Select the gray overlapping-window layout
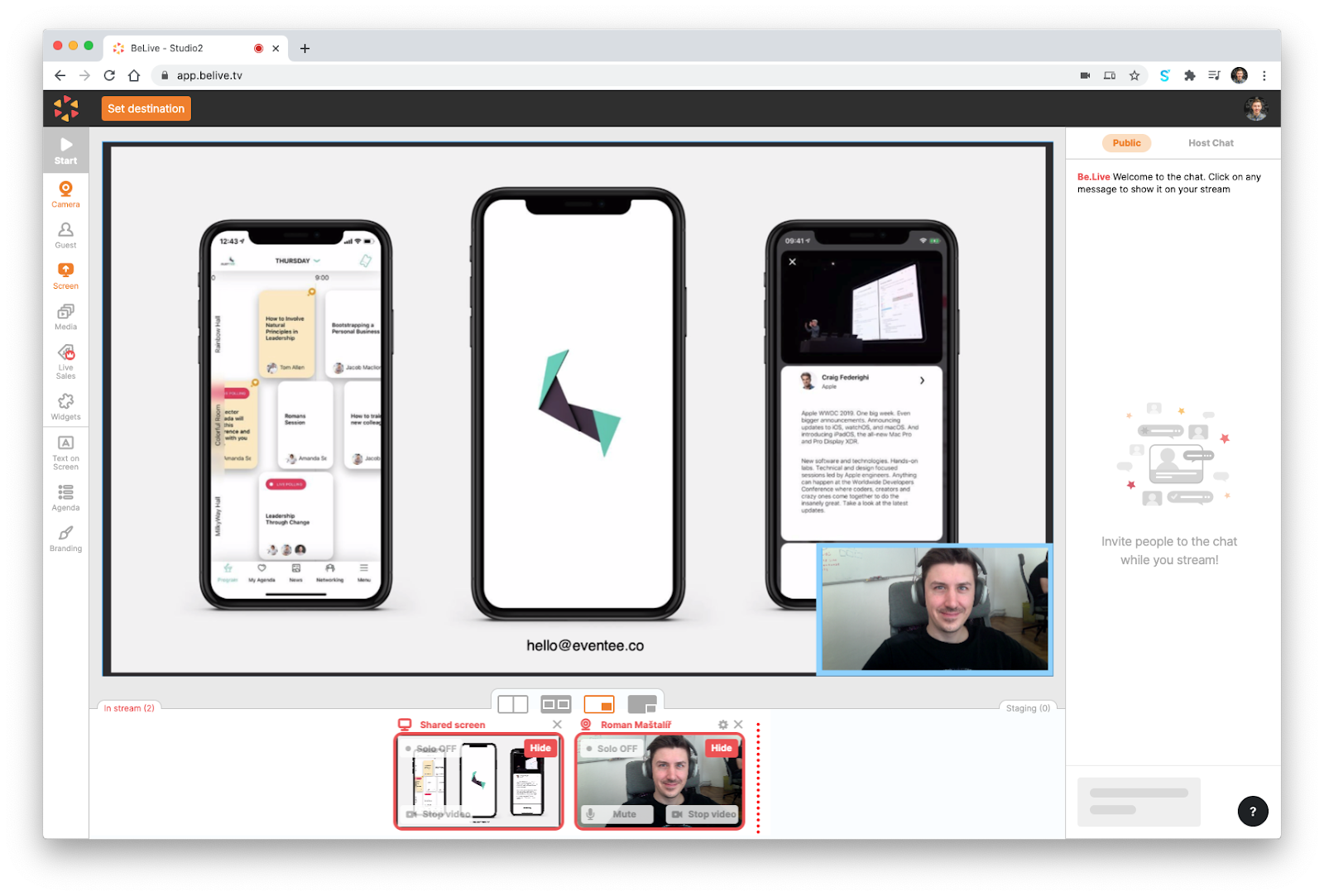The height and width of the screenshot is (896, 1324). pyautogui.click(x=642, y=704)
